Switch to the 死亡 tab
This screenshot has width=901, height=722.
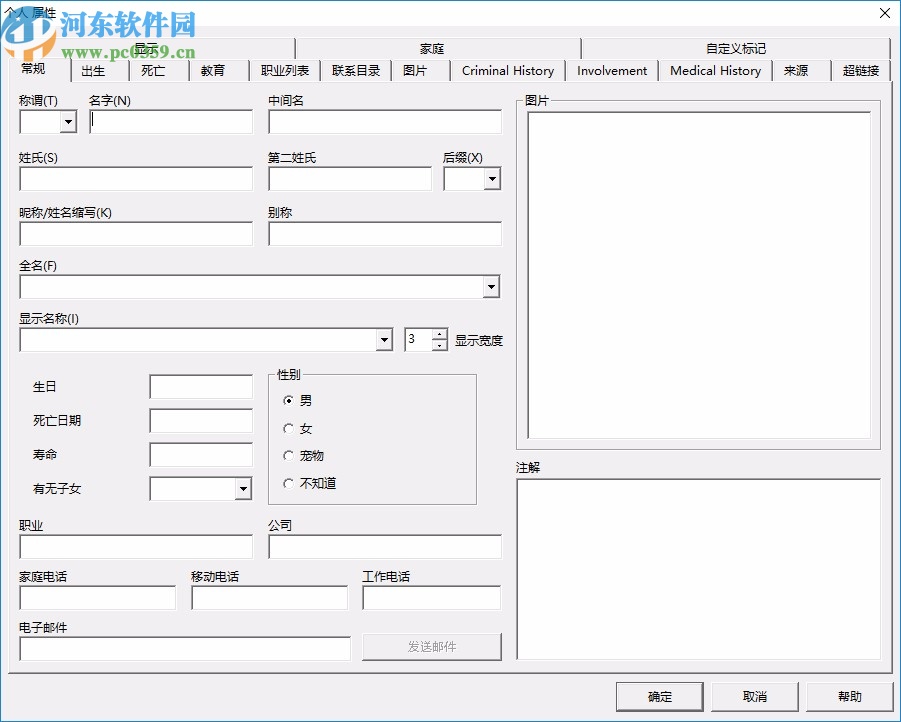coord(155,71)
